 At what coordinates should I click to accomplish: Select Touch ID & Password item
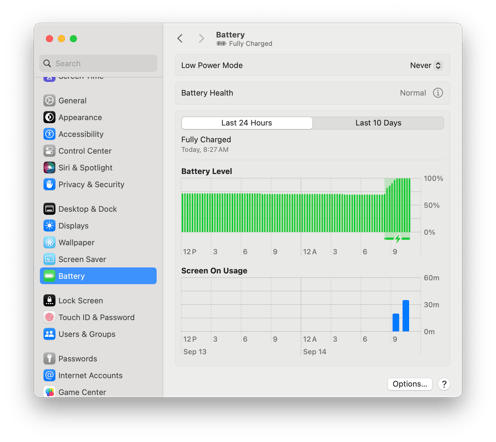click(98, 317)
